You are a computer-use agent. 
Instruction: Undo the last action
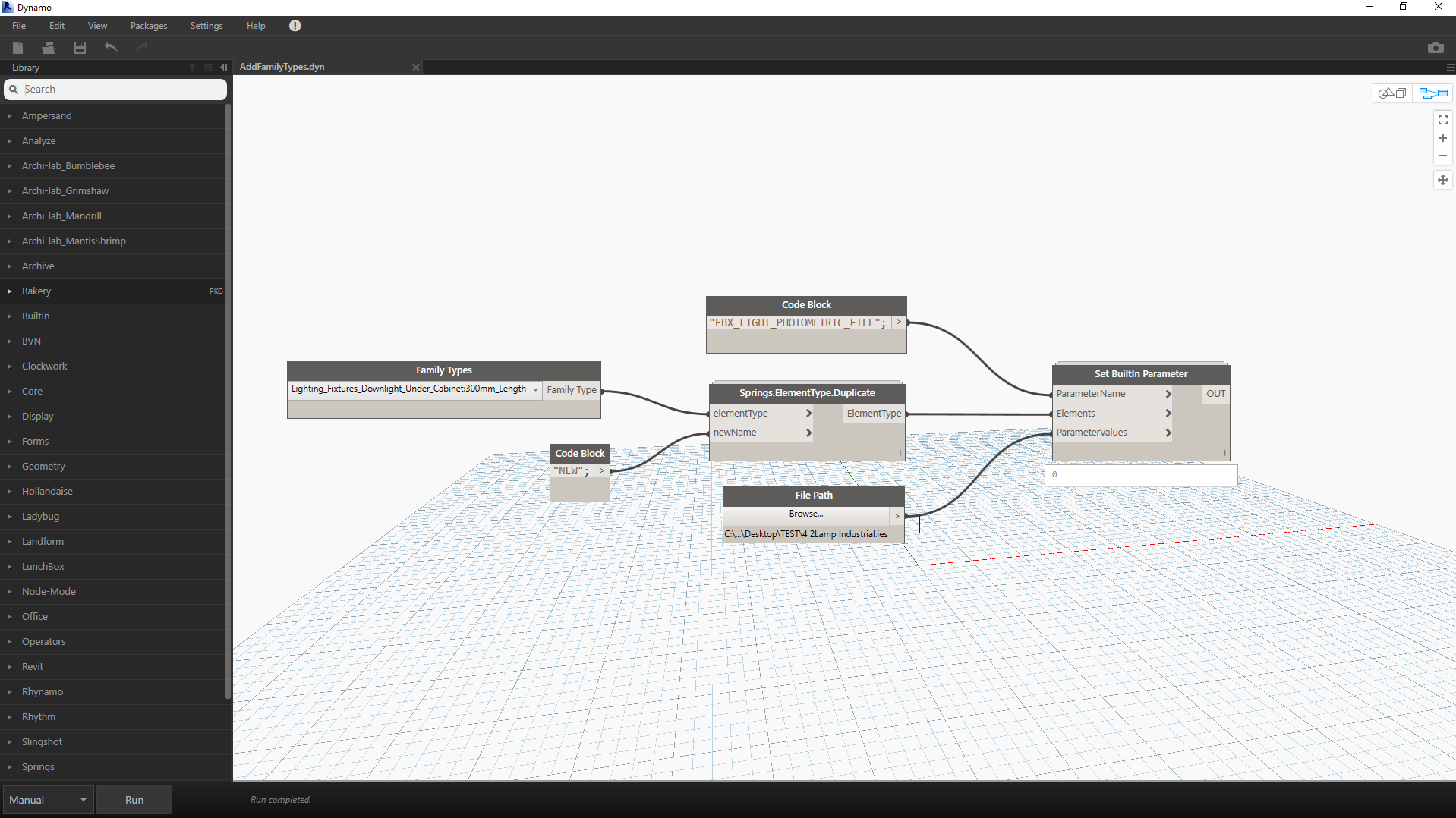pos(111,48)
